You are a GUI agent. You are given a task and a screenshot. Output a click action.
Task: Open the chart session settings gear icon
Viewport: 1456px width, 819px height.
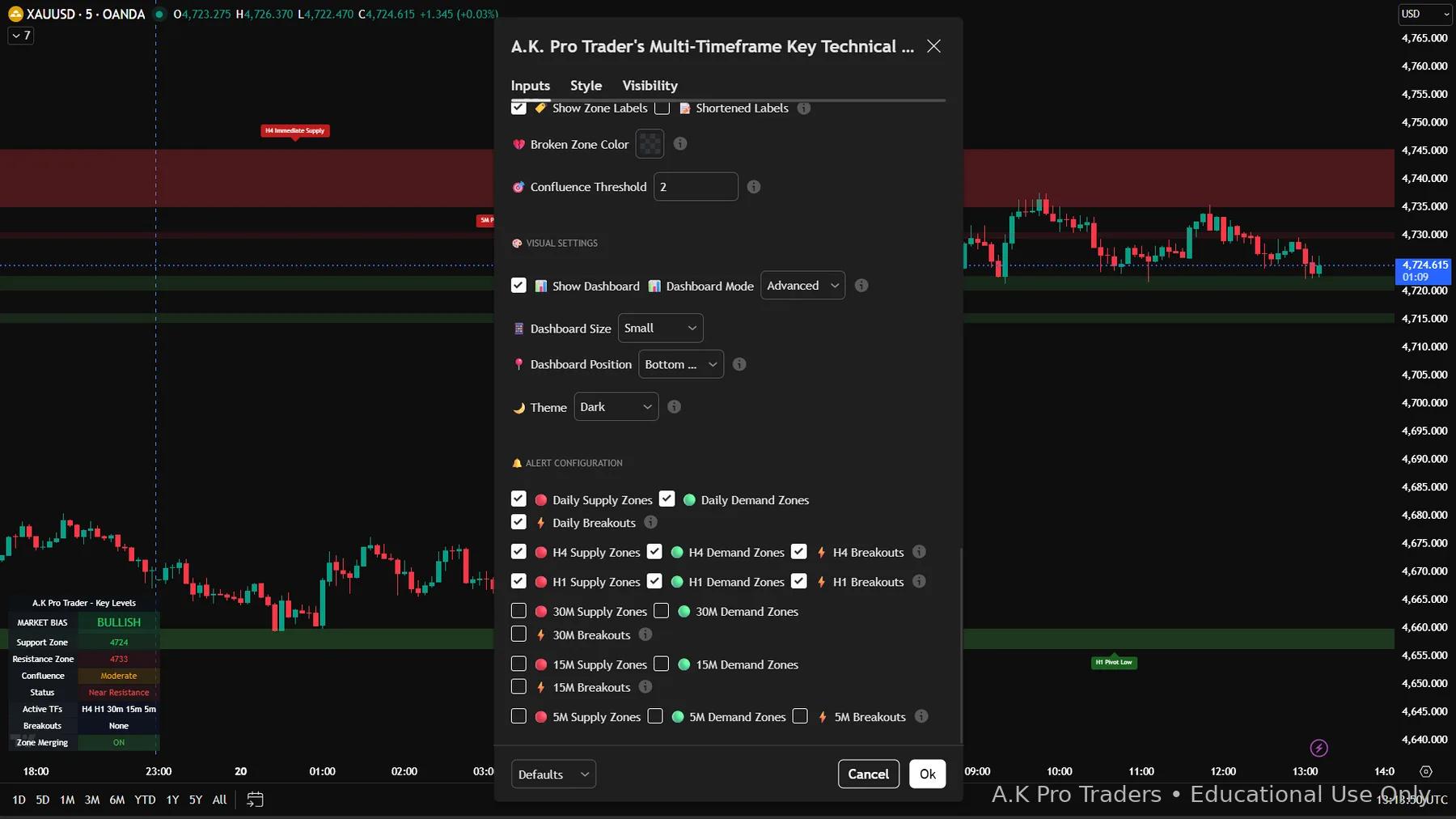pos(1426,771)
